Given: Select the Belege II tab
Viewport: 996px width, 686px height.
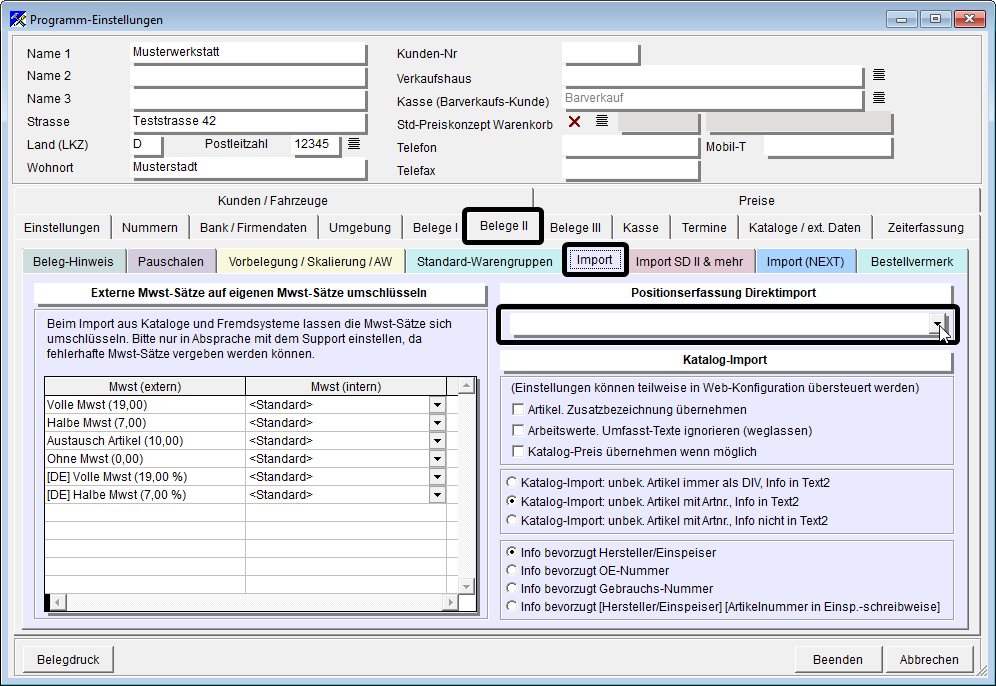Looking at the screenshot, I should point(503,226).
